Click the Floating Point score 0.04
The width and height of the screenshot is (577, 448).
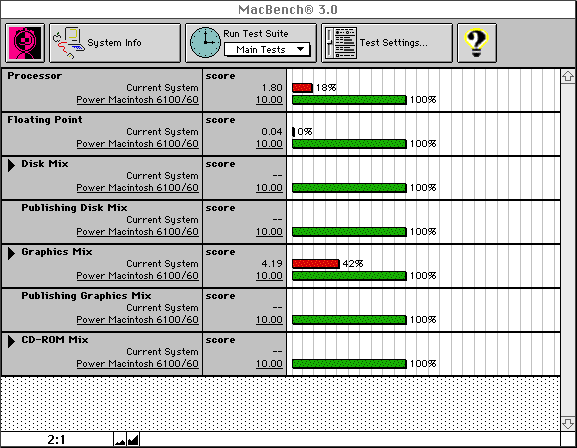tap(272, 132)
